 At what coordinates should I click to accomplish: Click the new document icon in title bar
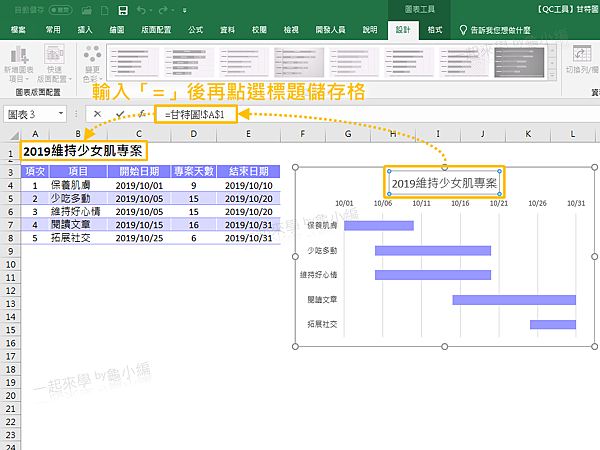(104, 10)
